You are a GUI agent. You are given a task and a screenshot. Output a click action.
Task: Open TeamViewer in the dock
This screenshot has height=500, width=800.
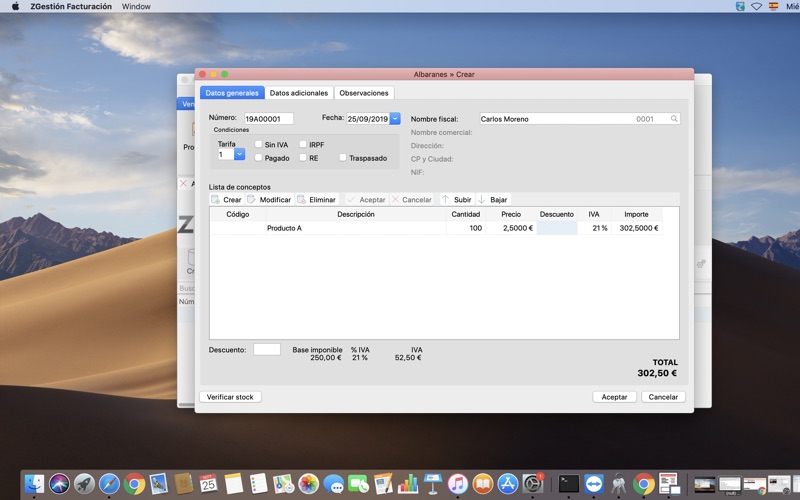tap(594, 484)
